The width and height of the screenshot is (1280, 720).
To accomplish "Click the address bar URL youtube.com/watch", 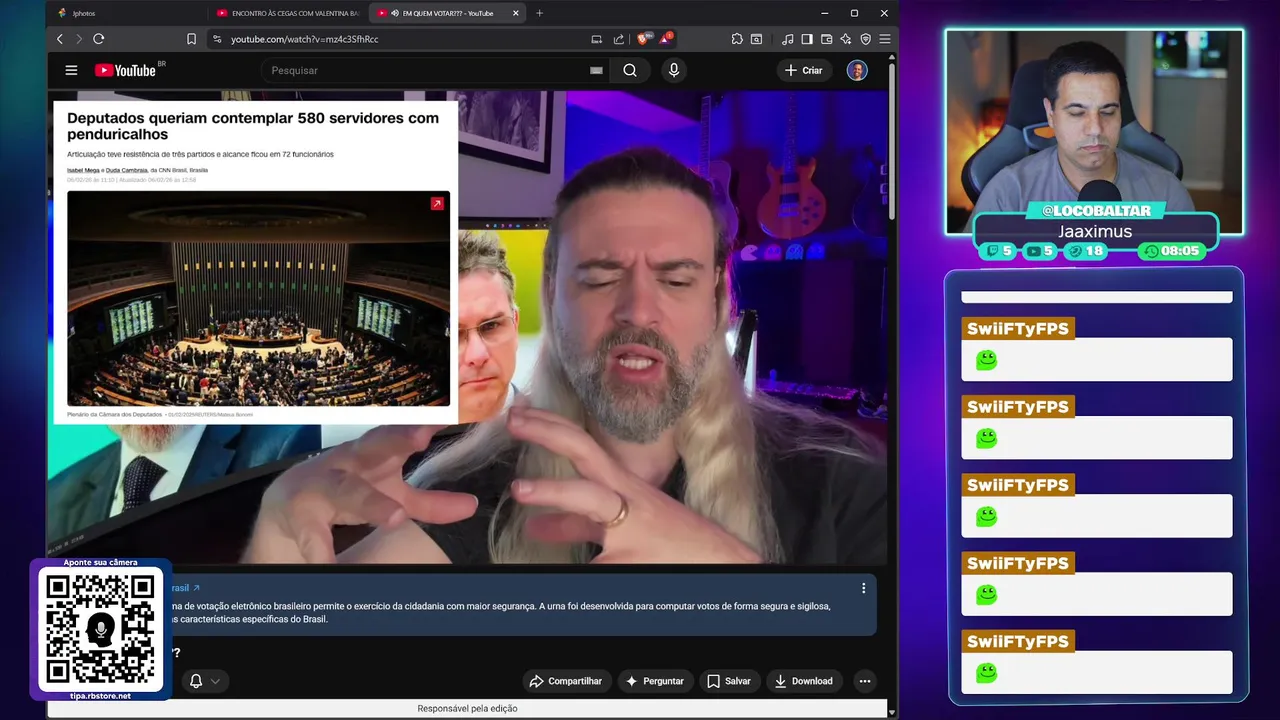I will [305, 39].
